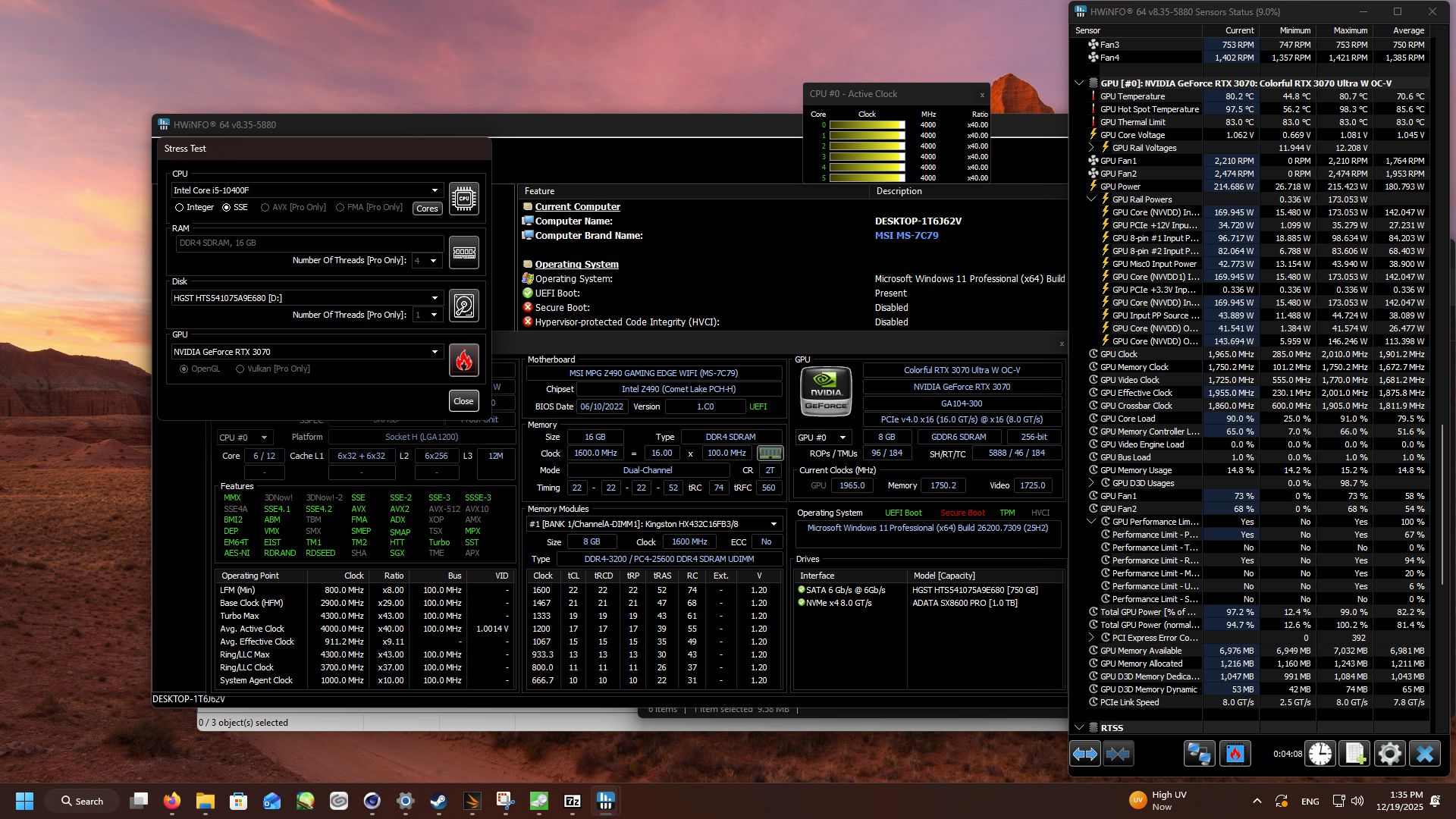
Task: Open the Intel Core i5-10400F CPU dropdown
Action: (x=307, y=190)
